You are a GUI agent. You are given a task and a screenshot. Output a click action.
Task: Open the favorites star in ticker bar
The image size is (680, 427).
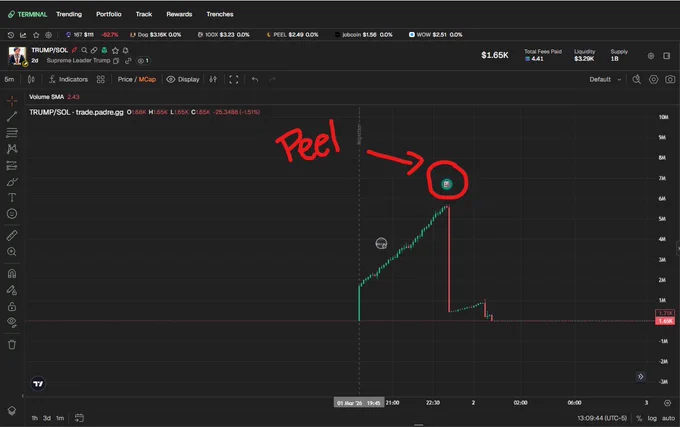point(36,35)
